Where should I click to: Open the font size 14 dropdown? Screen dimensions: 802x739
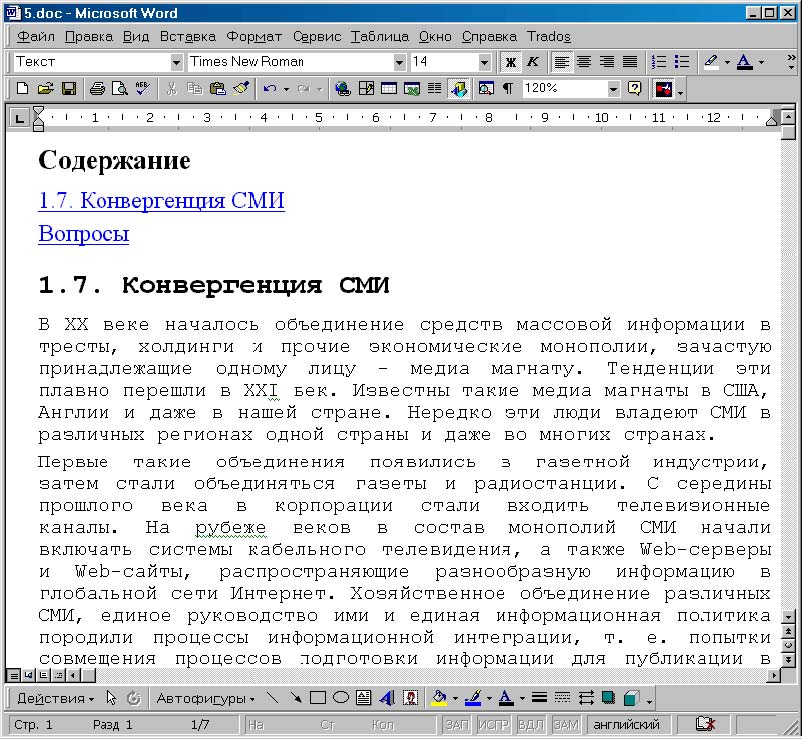tap(484, 62)
